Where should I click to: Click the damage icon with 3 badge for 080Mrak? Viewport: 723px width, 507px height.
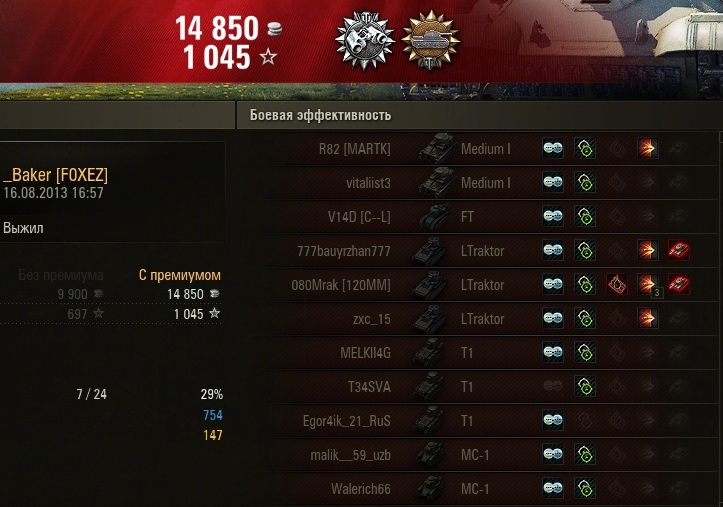click(x=648, y=285)
